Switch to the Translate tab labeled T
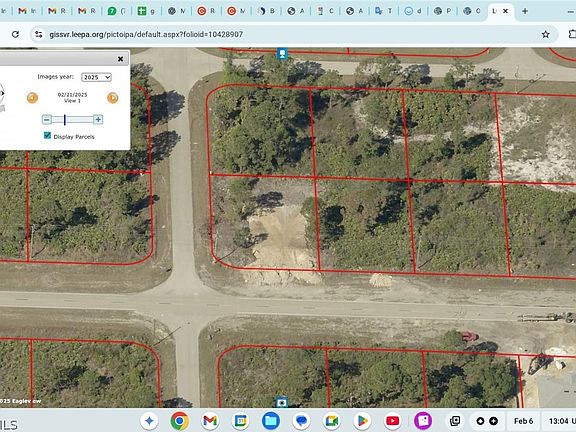The image size is (576, 432). 383,11
